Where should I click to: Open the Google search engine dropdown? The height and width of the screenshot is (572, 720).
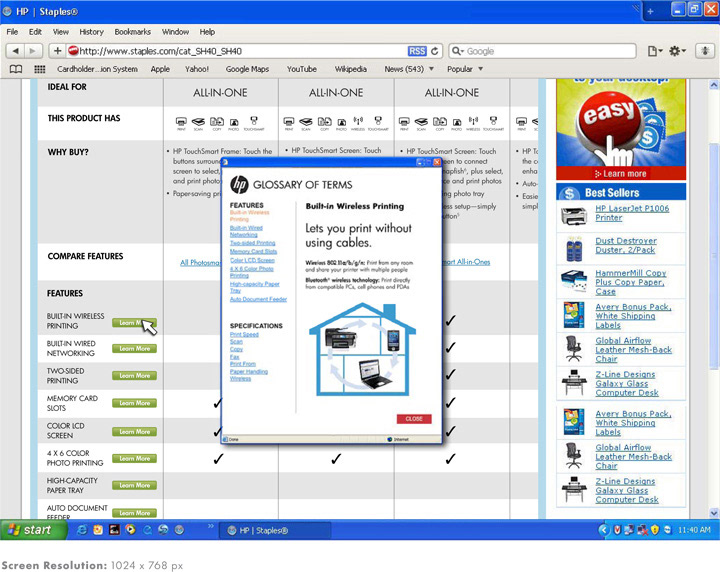457,51
